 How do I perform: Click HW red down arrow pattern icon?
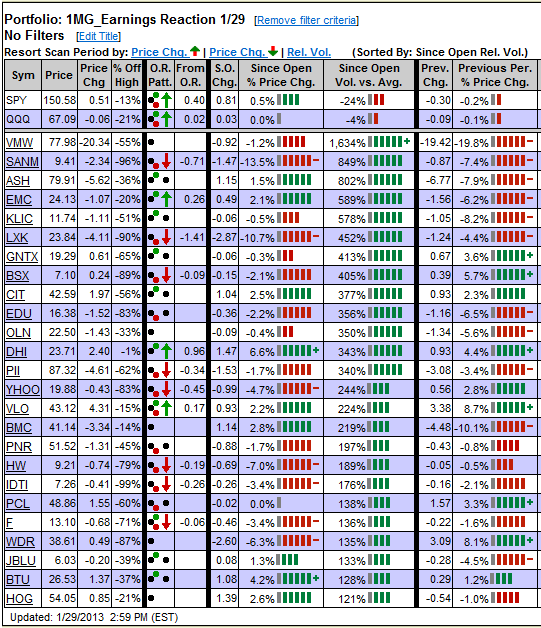click(166, 465)
